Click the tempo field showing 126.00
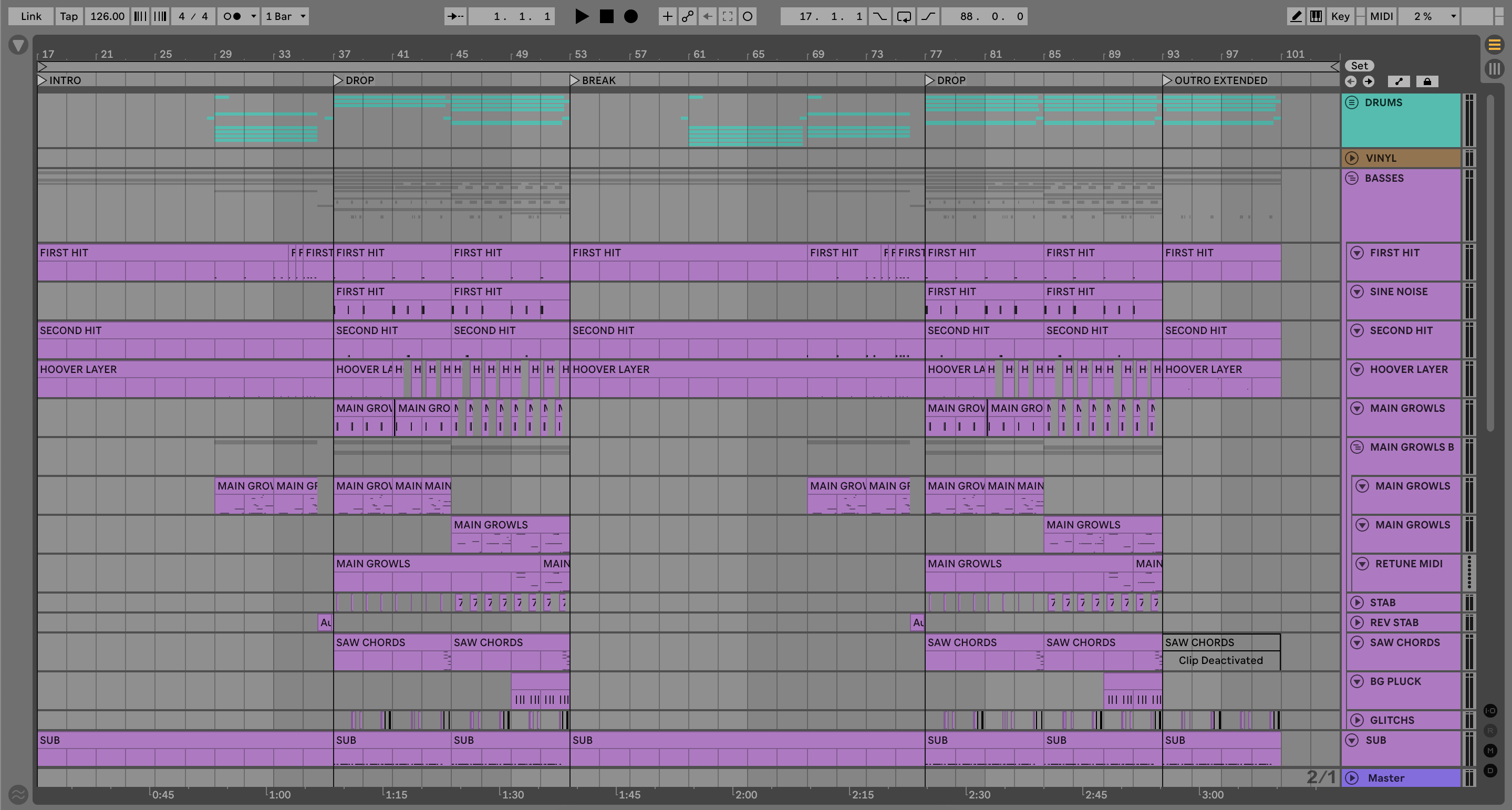 click(107, 16)
